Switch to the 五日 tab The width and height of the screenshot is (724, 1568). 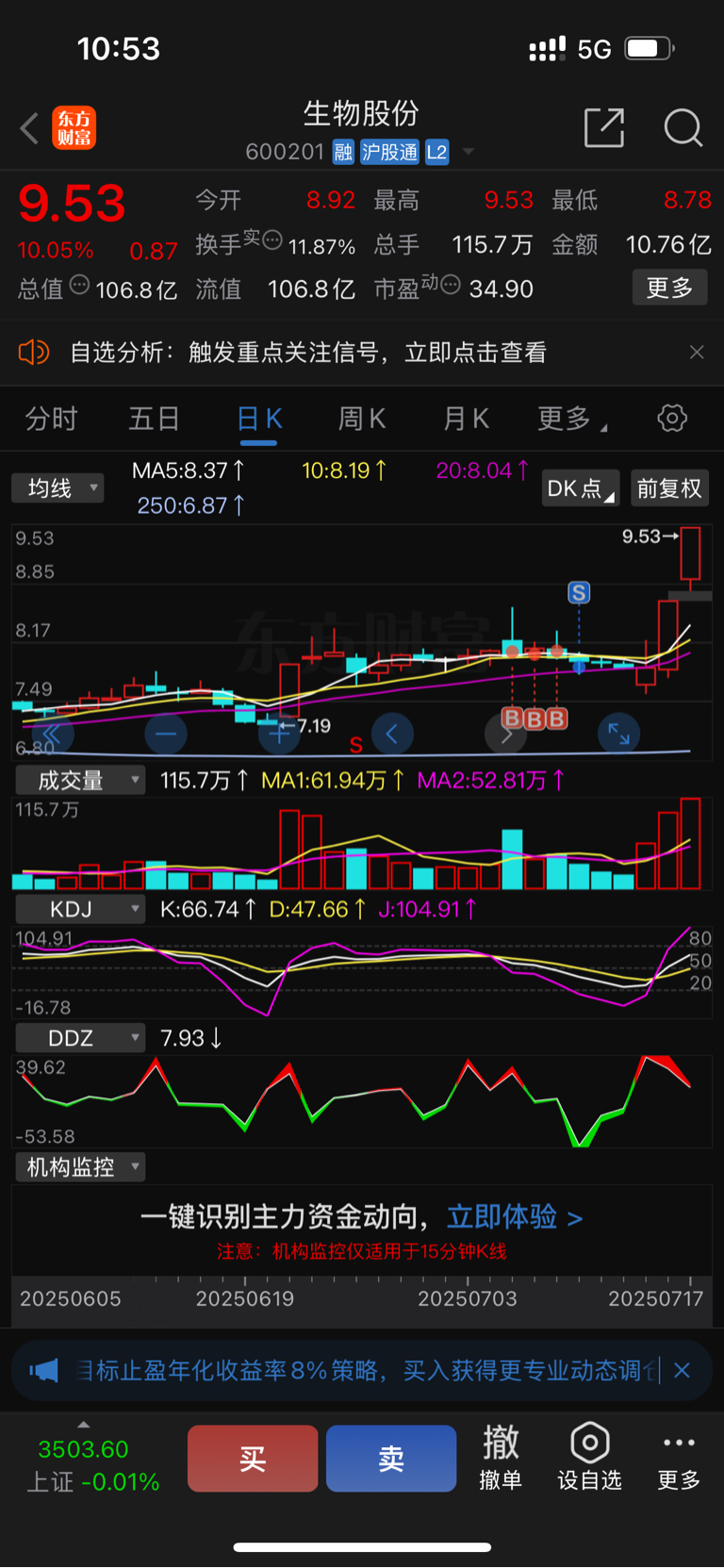(x=154, y=419)
